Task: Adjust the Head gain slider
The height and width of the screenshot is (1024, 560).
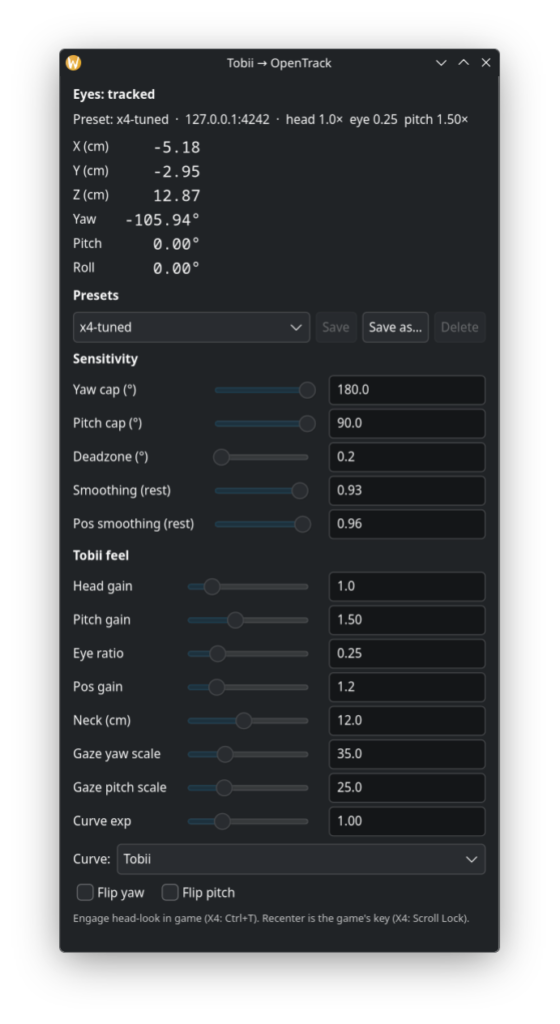Action: tap(248, 586)
